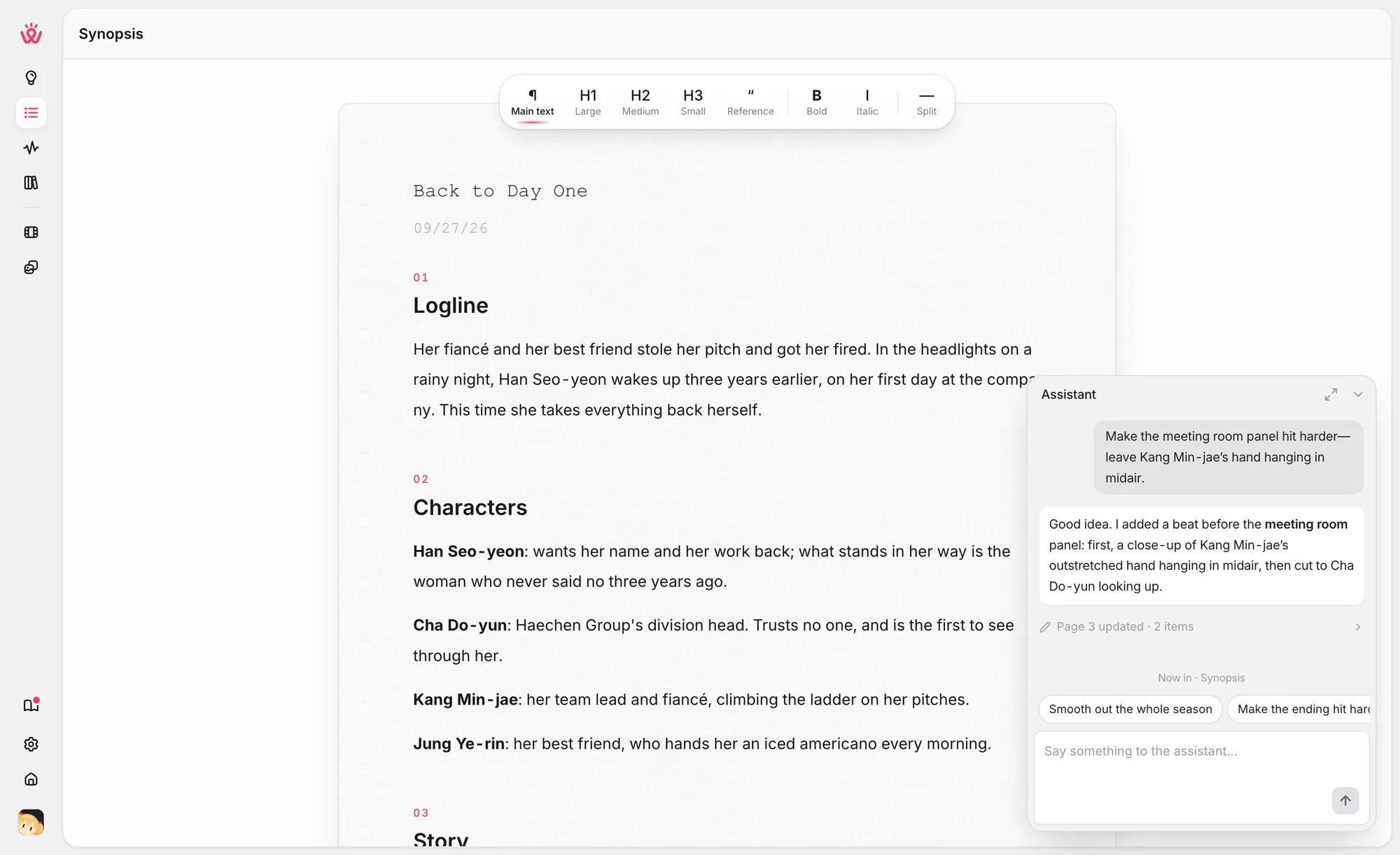Click the user message about meeting room panel
1400x855 pixels.
coord(1228,457)
